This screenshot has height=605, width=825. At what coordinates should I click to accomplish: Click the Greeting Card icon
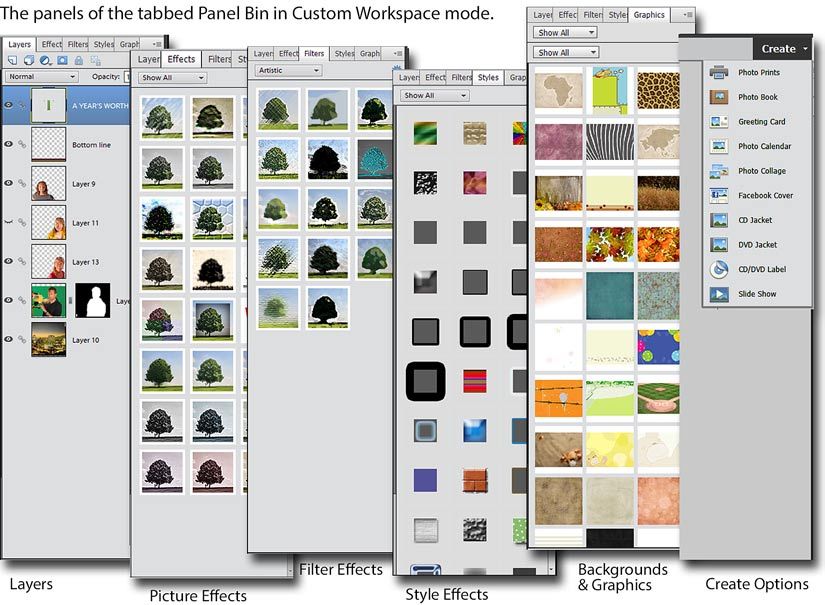pos(719,122)
